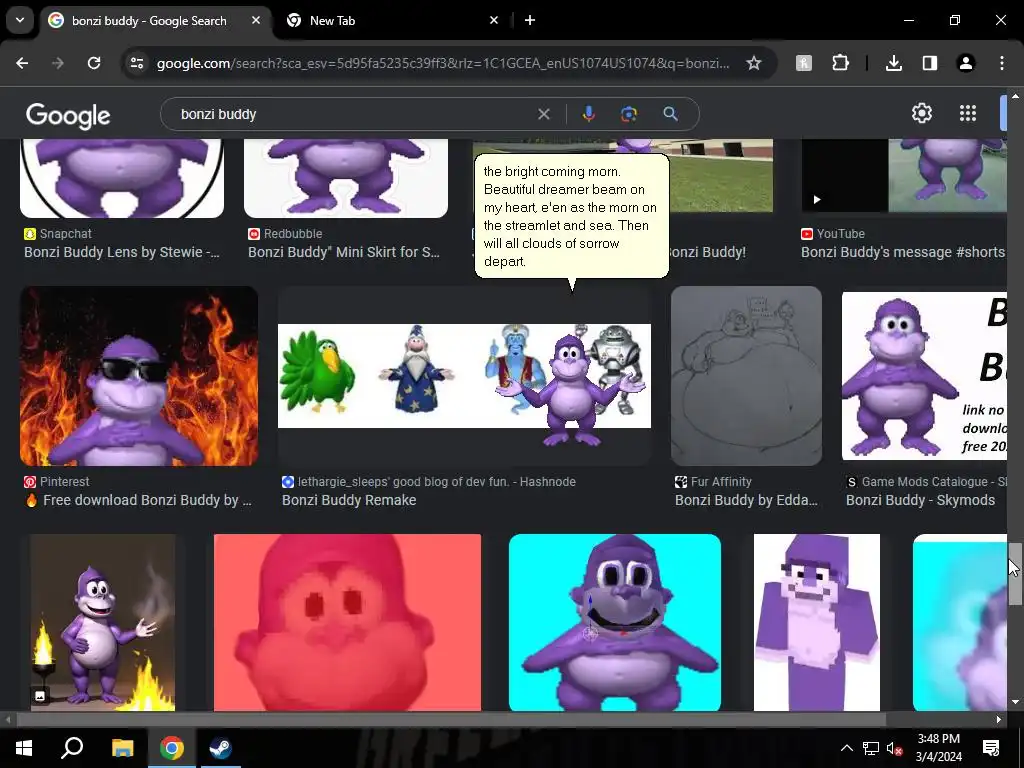The image size is (1024, 768).
Task: Submit search with the magnifier icon
Action: point(670,114)
